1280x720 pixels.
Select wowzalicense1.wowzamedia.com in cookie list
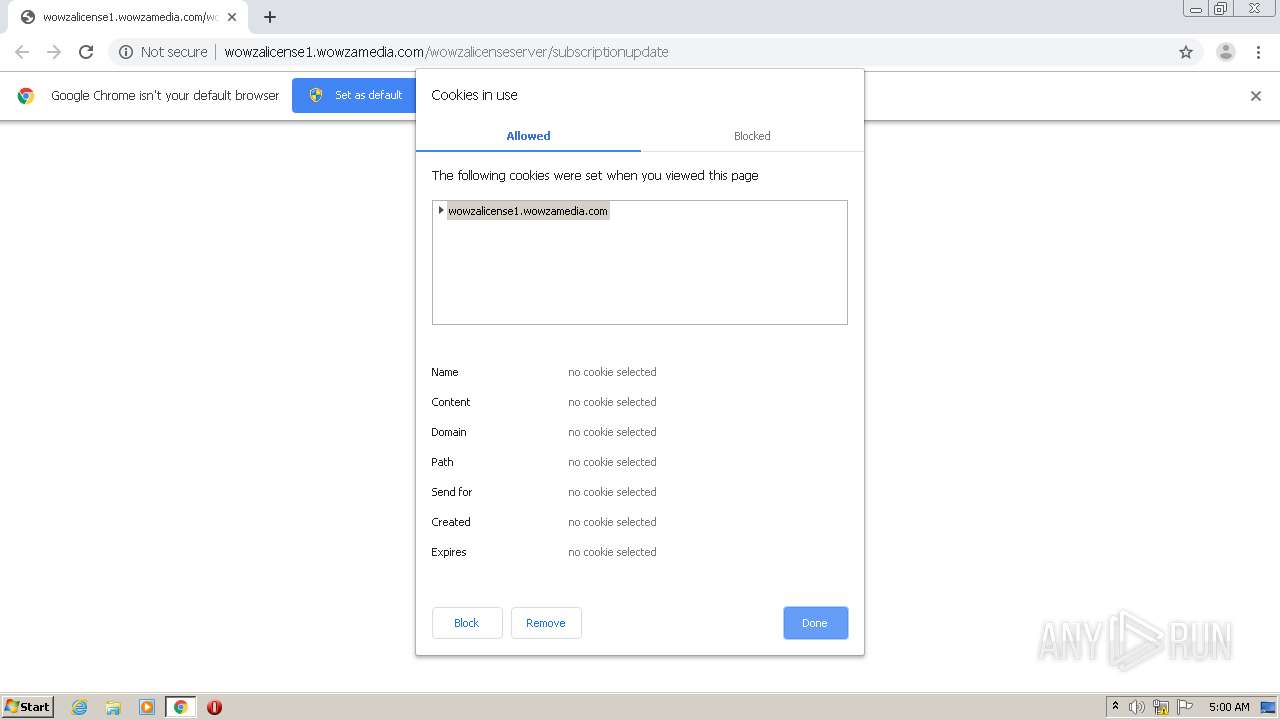point(528,211)
